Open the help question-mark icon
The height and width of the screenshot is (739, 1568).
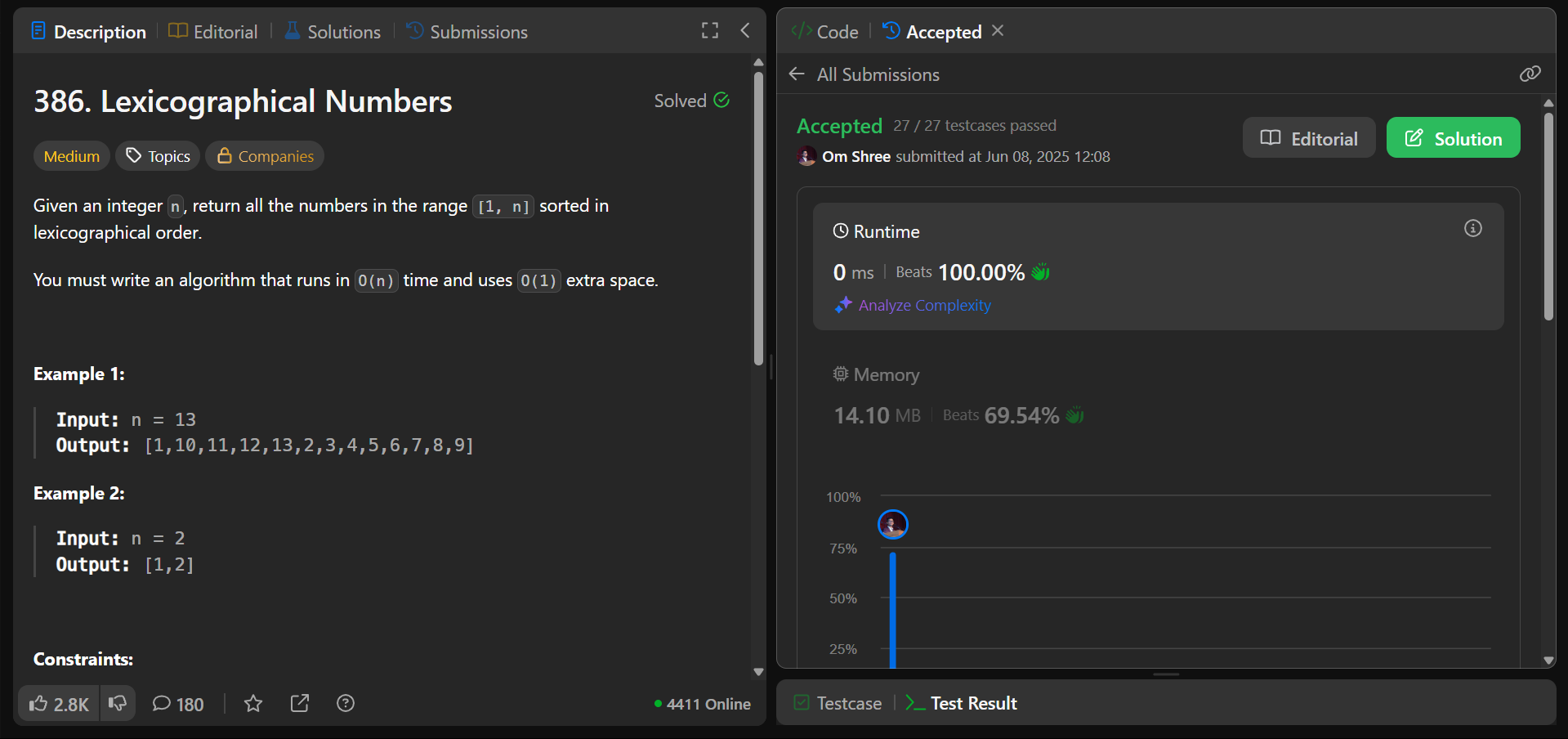tap(346, 704)
